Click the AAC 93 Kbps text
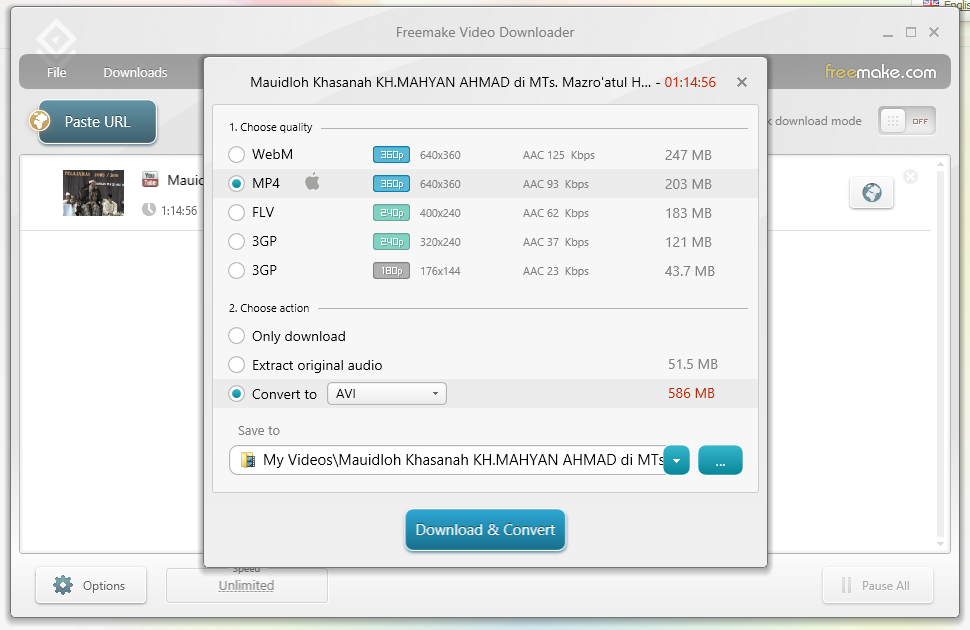Screen dimensions: 970x630 [556, 184]
